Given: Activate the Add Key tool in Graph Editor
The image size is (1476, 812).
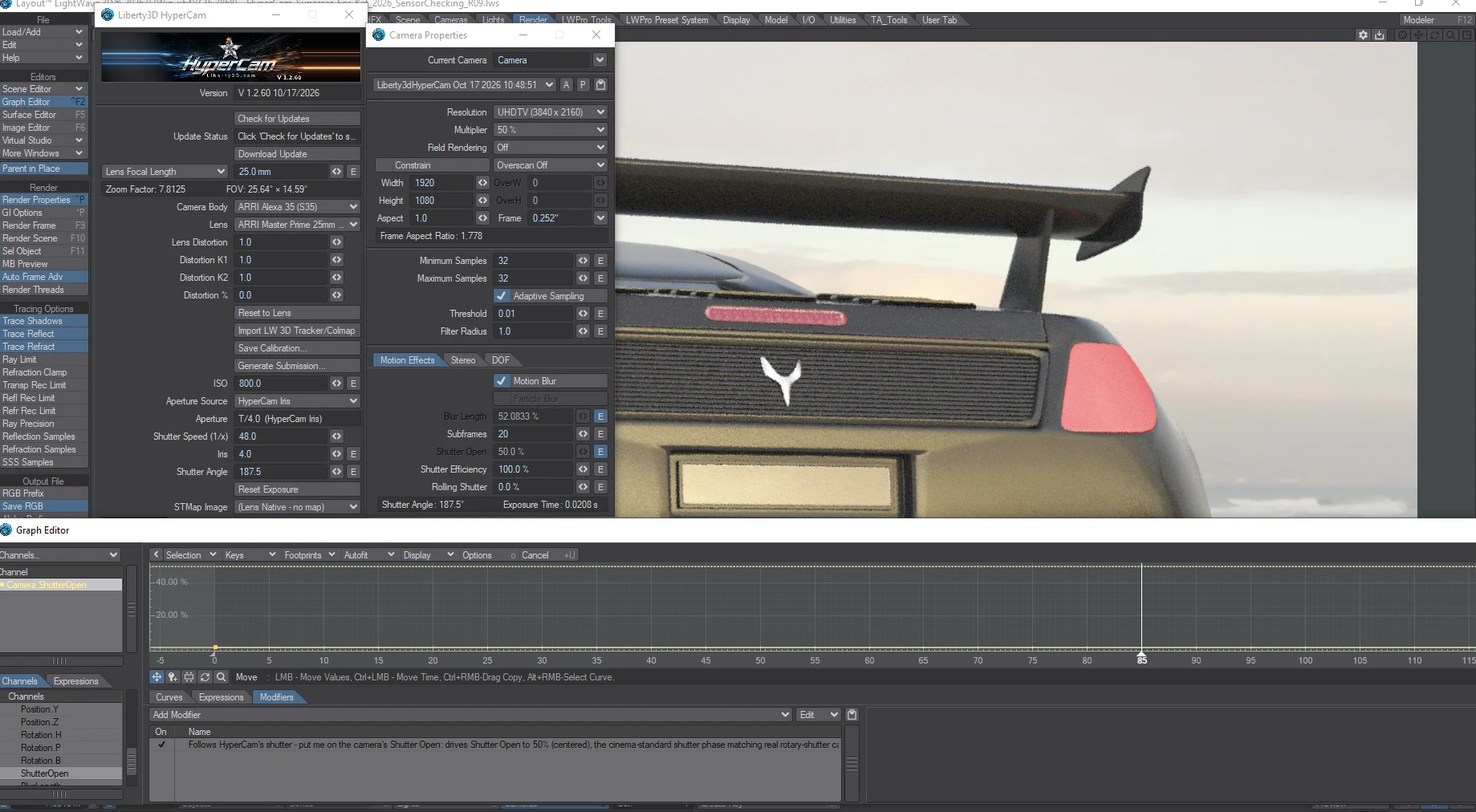Looking at the screenshot, I should [173, 677].
